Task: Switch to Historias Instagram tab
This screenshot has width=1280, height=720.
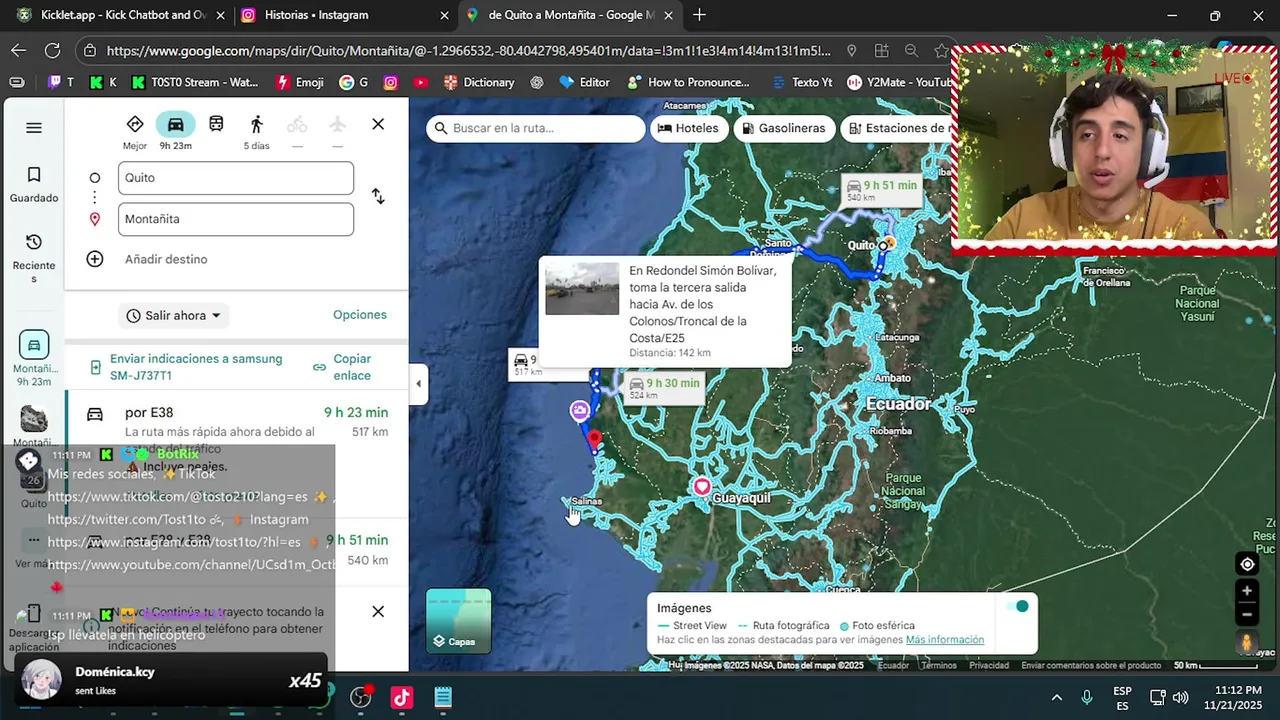Action: pos(345,15)
